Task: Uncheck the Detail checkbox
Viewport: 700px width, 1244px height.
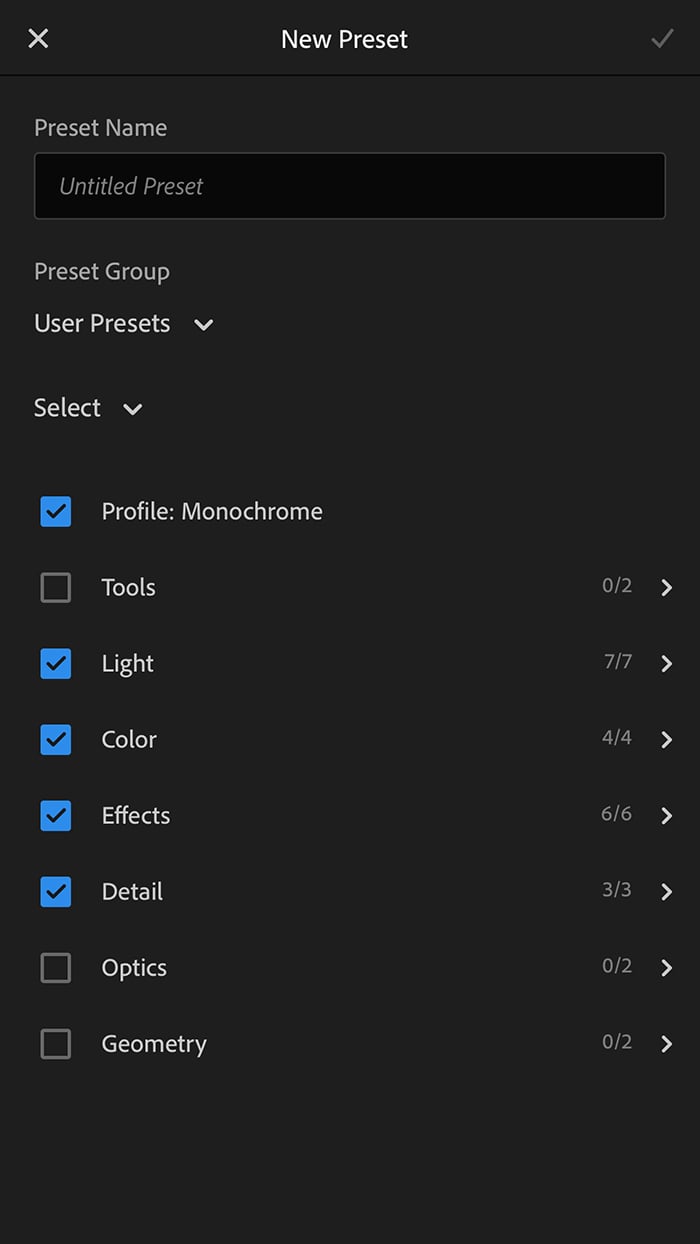Action: (x=56, y=891)
